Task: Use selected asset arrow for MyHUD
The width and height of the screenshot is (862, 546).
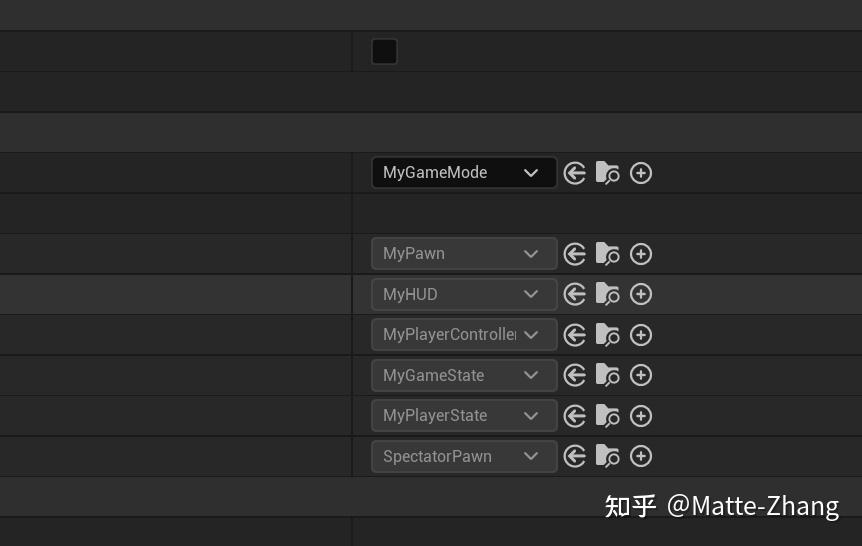Action: point(574,294)
